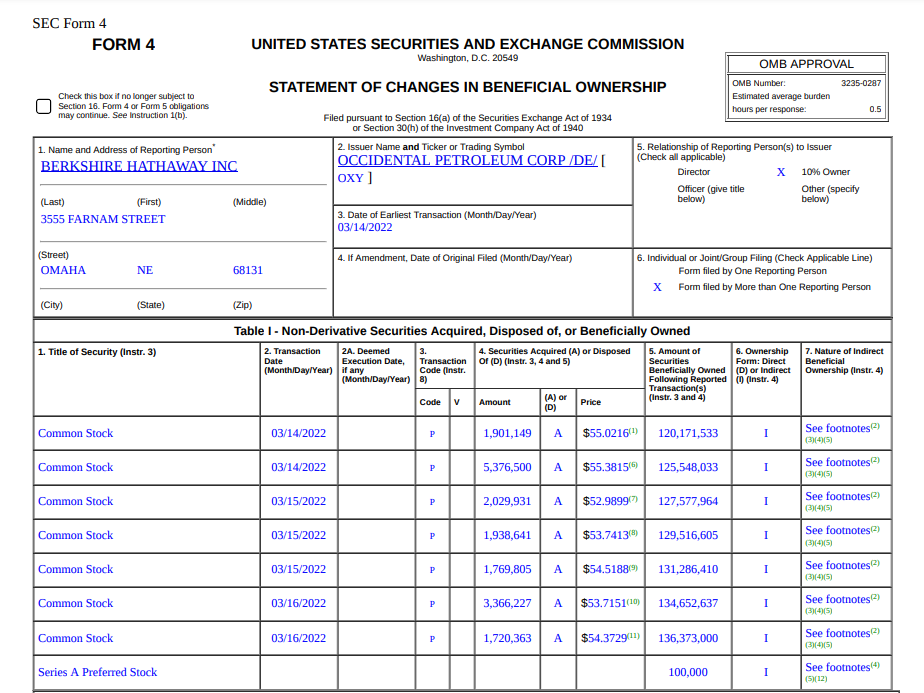Viewport: 924px width, 693px height.
Task: Click the price $53.7151
Action: [603, 603]
